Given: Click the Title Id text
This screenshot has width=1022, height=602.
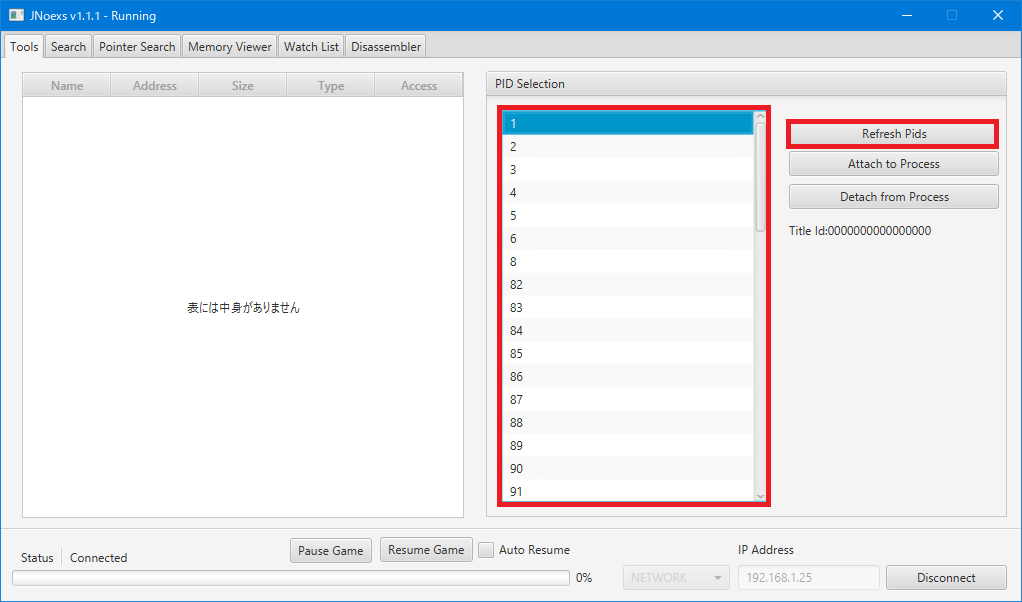Looking at the screenshot, I should 860,231.
